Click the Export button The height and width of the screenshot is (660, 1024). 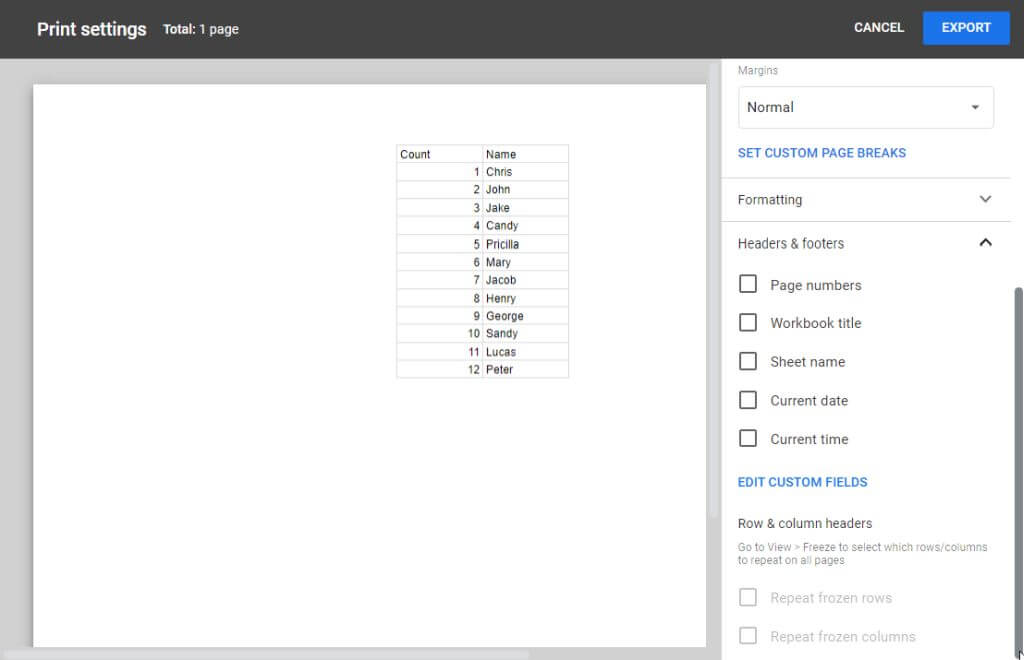[965, 28]
